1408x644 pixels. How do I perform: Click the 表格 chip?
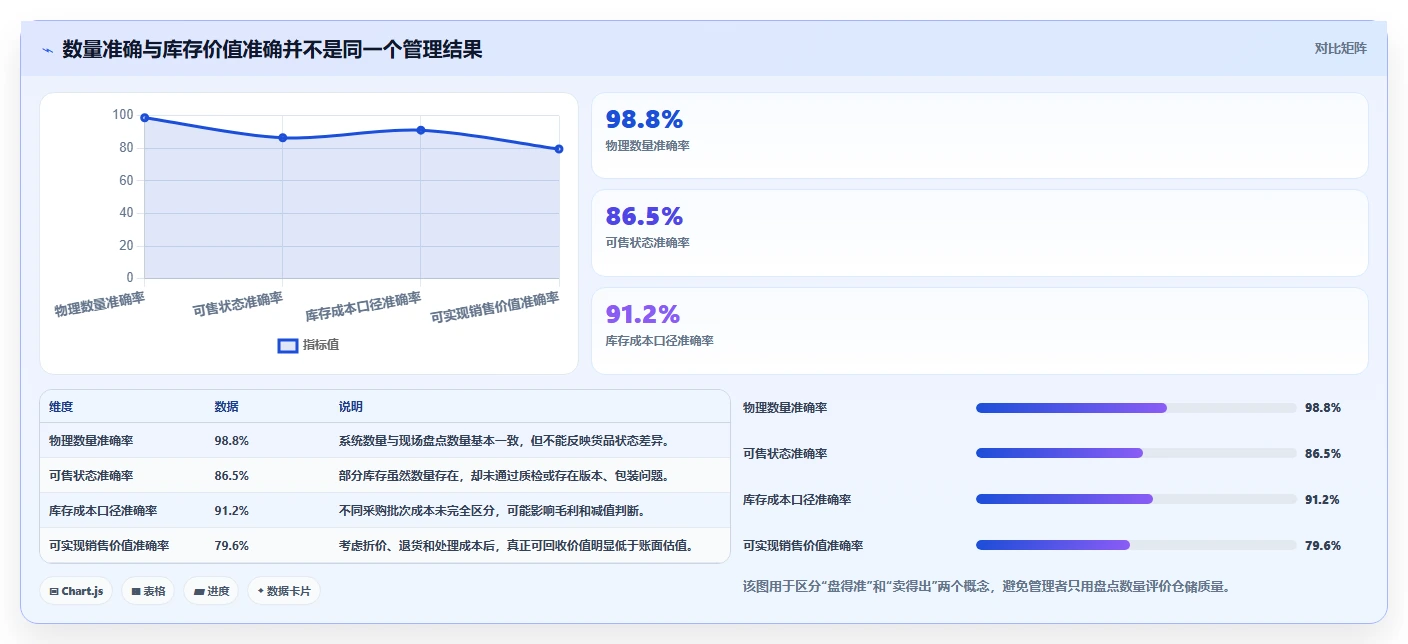tap(148, 591)
